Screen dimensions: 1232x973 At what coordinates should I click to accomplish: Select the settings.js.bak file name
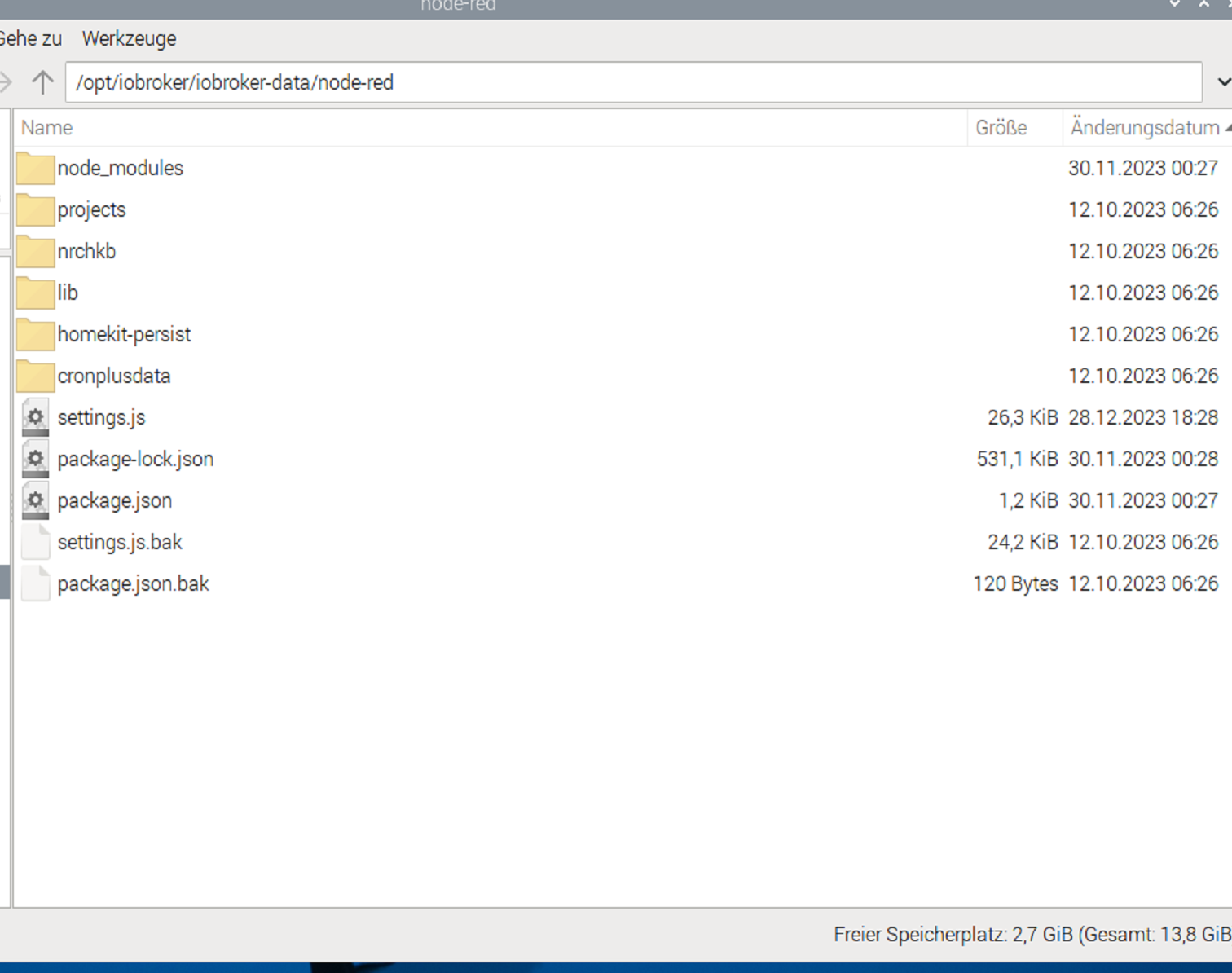pyautogui.click(x=120, y=542)
